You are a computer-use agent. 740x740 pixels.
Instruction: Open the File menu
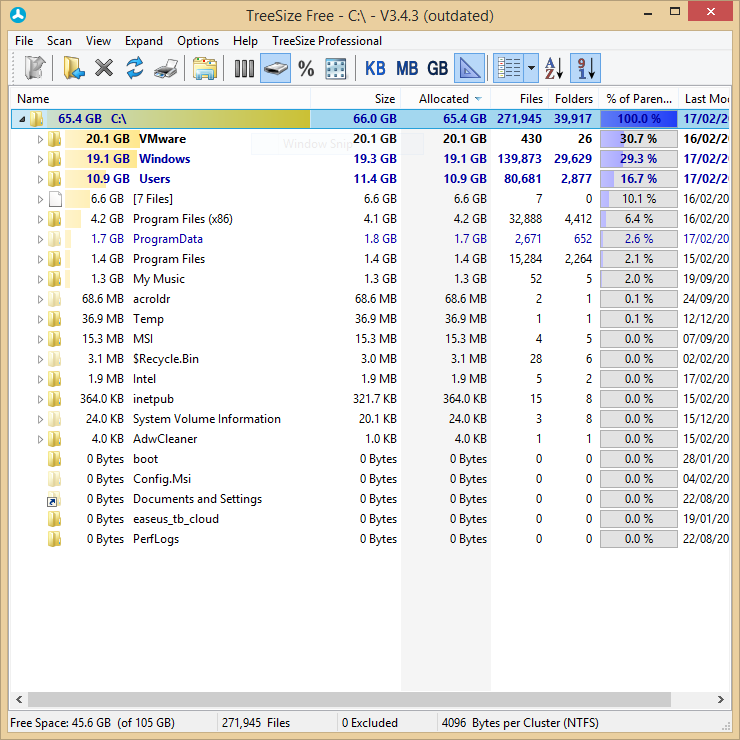point(24,41)
